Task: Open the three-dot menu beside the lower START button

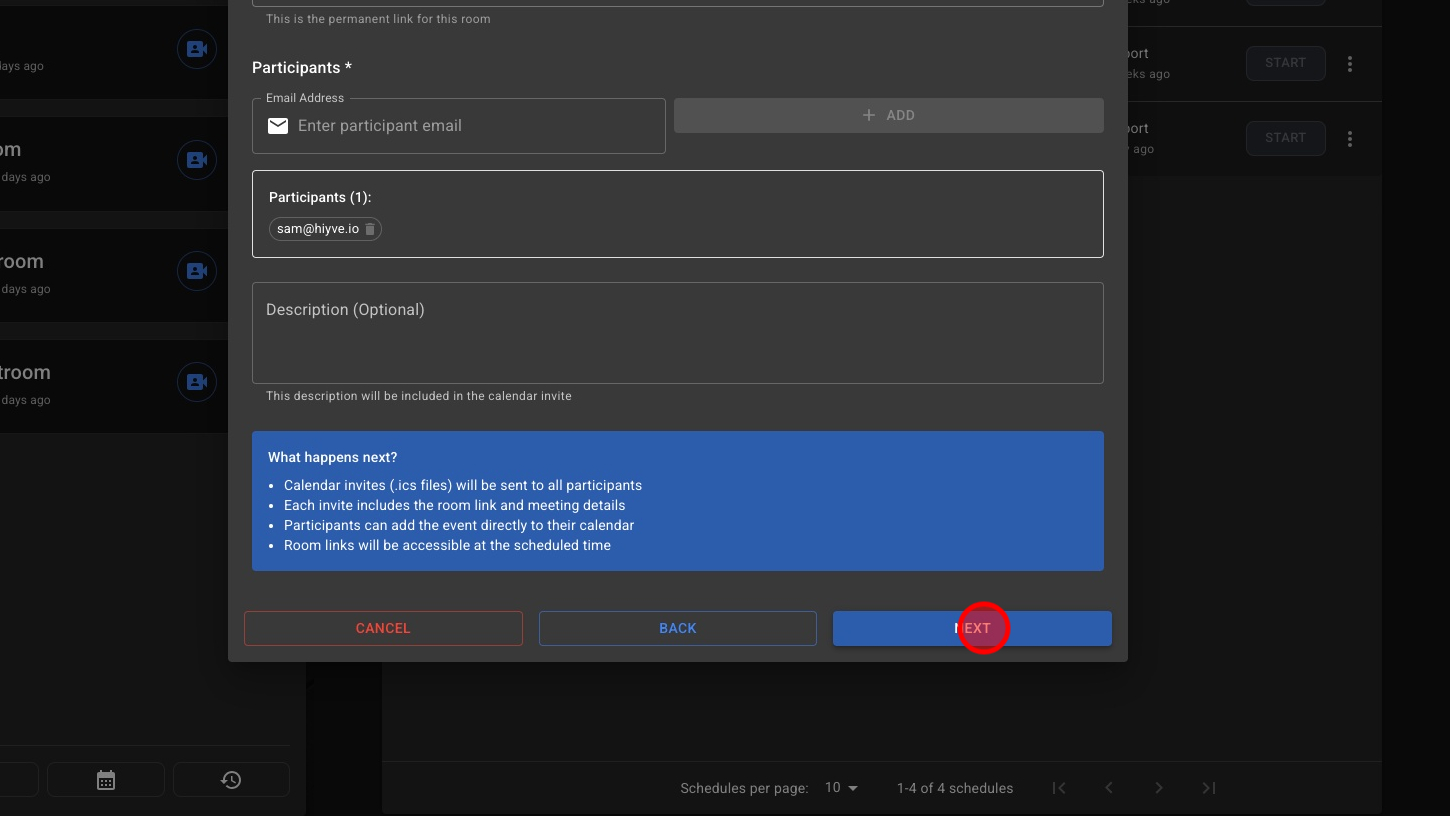Action: click(1350, 139)
